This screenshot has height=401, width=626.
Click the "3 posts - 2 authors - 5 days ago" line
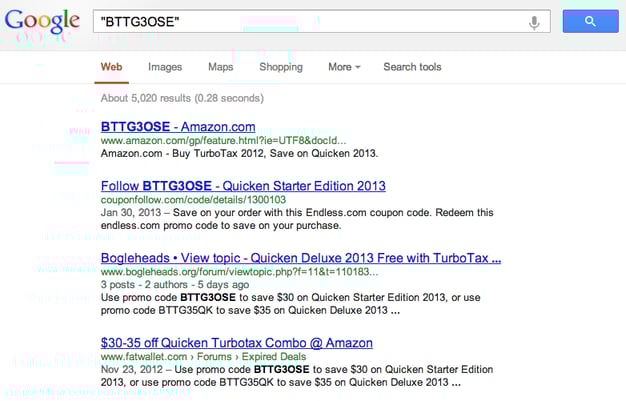(175, 285)
